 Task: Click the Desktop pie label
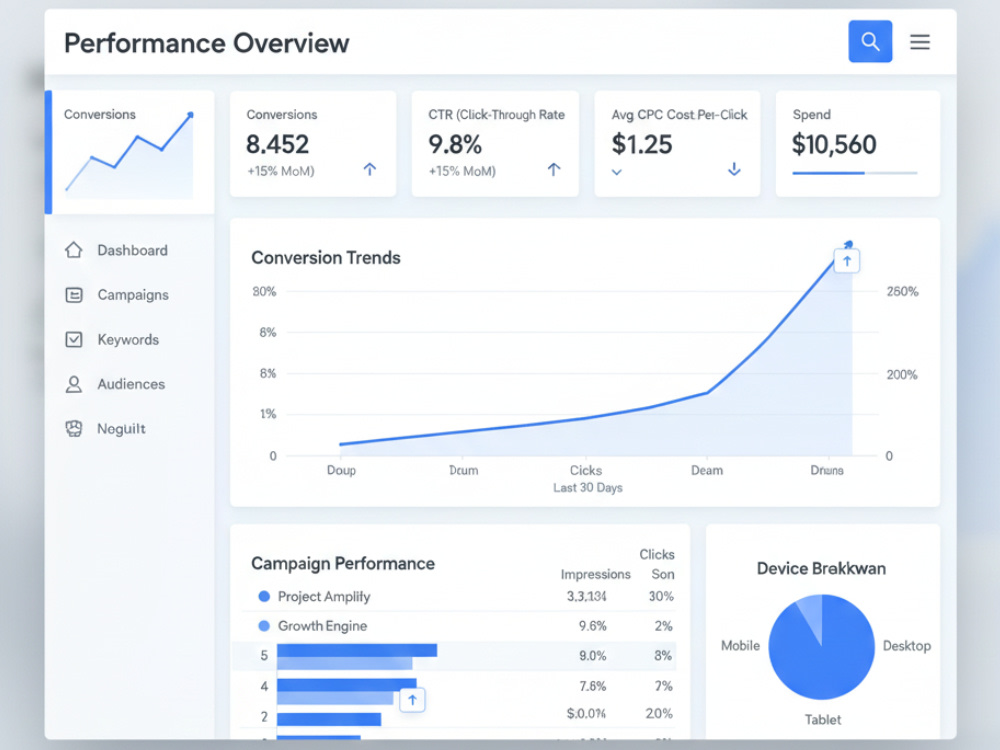(x=907, y=645)
